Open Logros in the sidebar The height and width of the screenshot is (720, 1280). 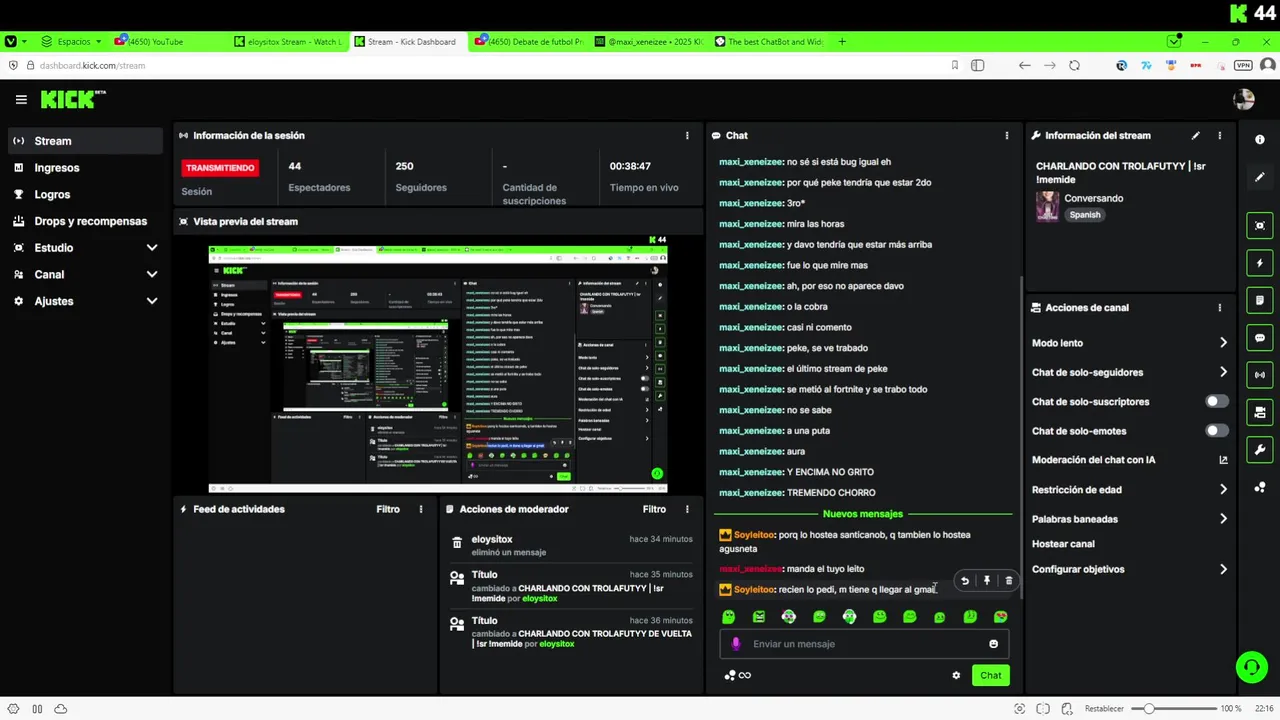click(x=86, y=194)
